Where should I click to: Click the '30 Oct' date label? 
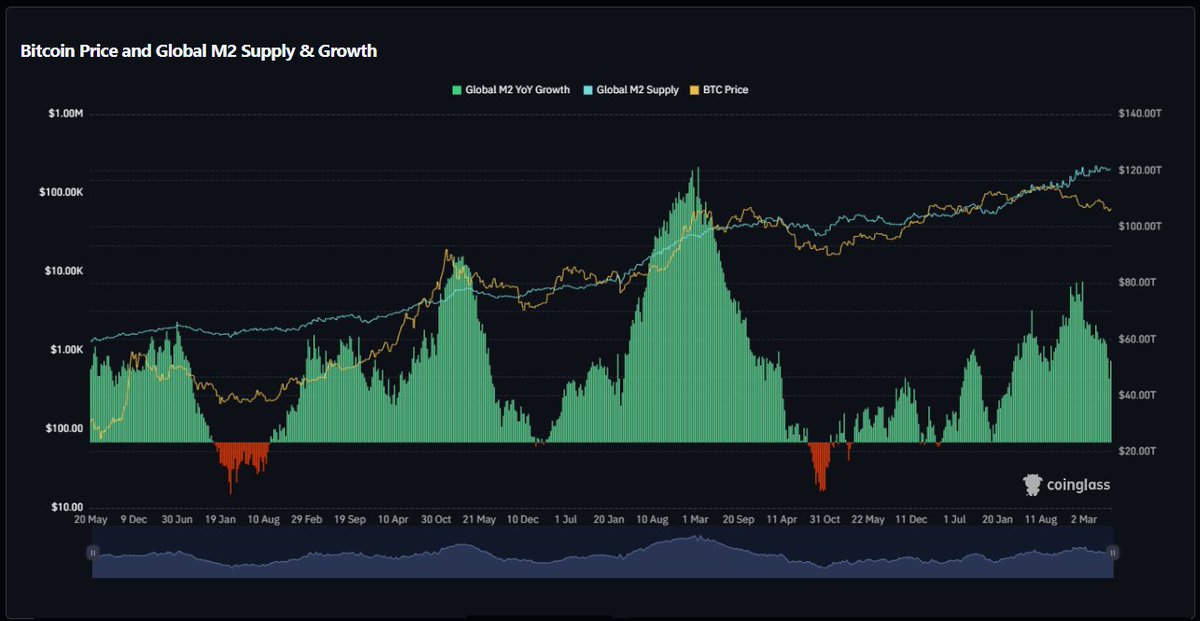[436, 520]
